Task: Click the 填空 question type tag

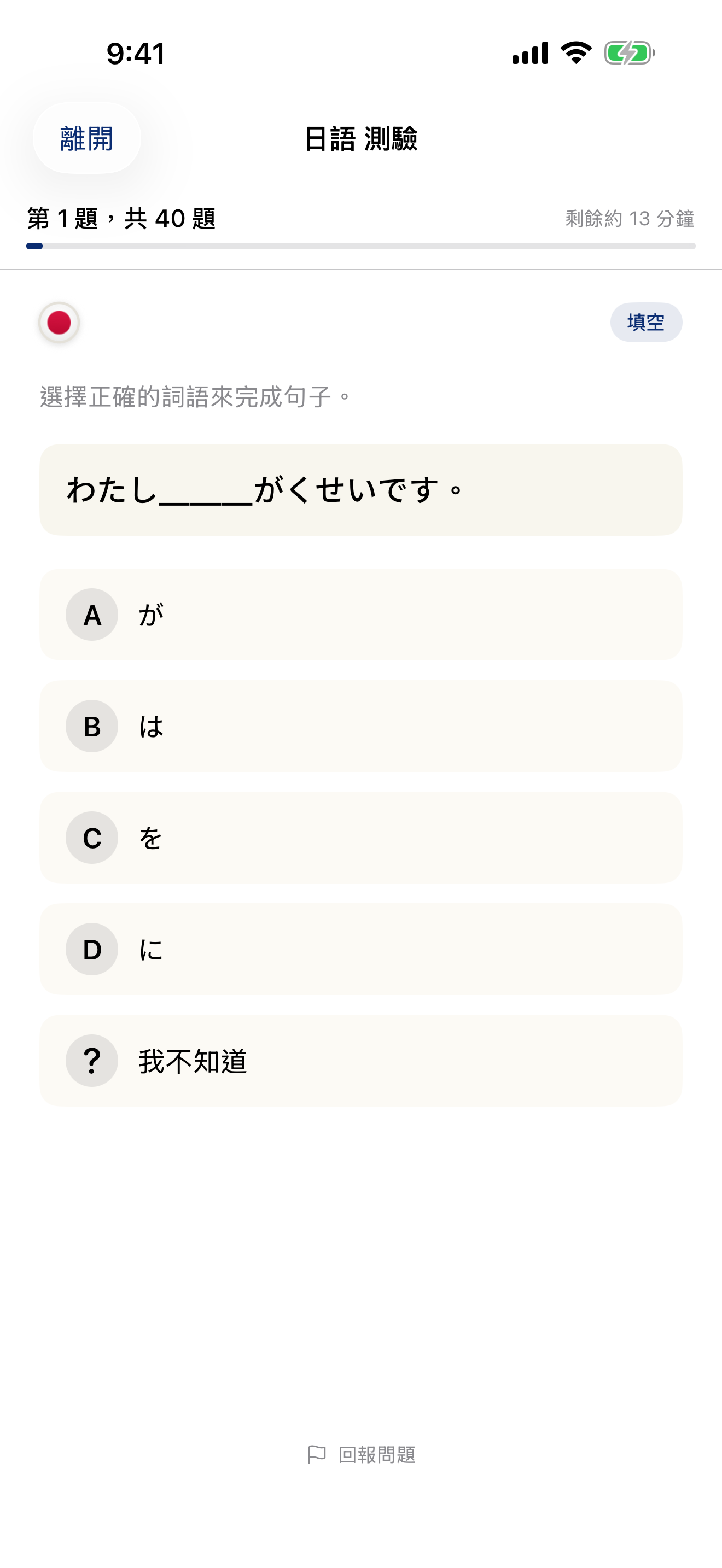Action: click(647, 322)
